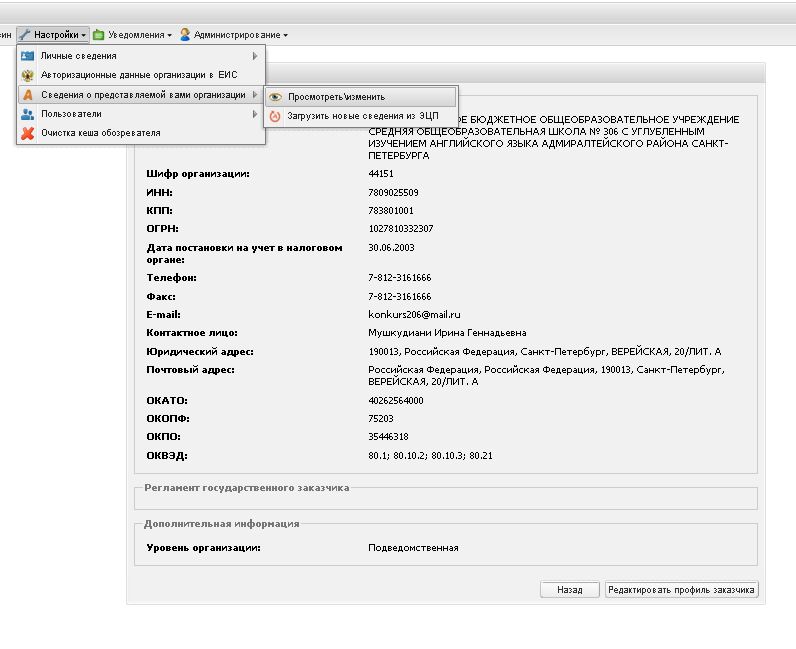The image size is (796, 649).
Task: Expand the organization info submenu arrow
Action: [x=255, y=94]
